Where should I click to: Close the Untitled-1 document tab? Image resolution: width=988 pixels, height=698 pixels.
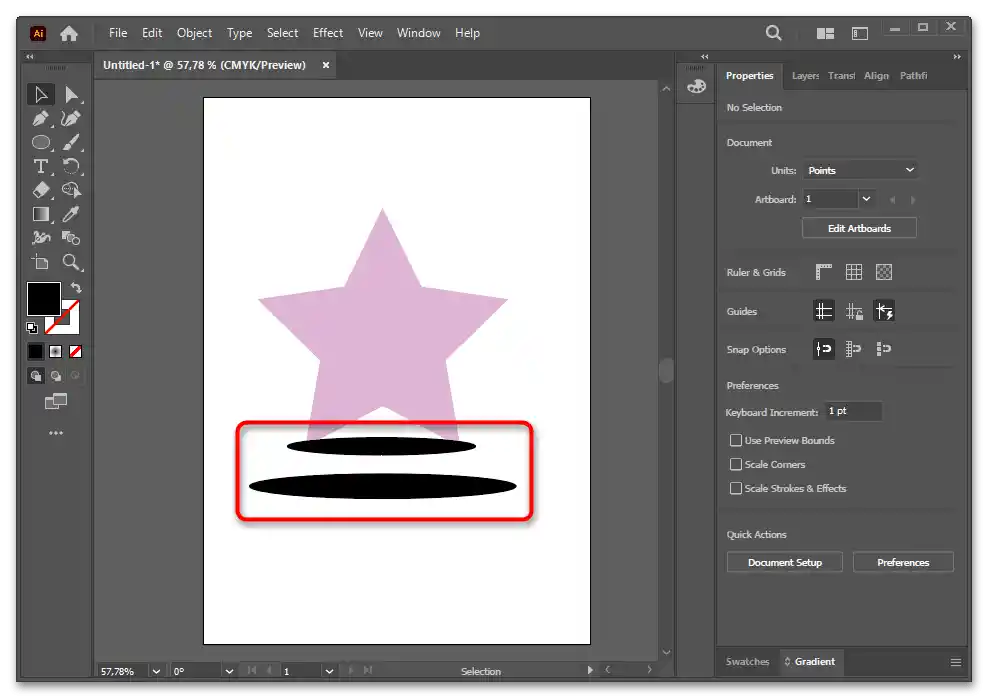pyautogui.click(x=326, y=65)
